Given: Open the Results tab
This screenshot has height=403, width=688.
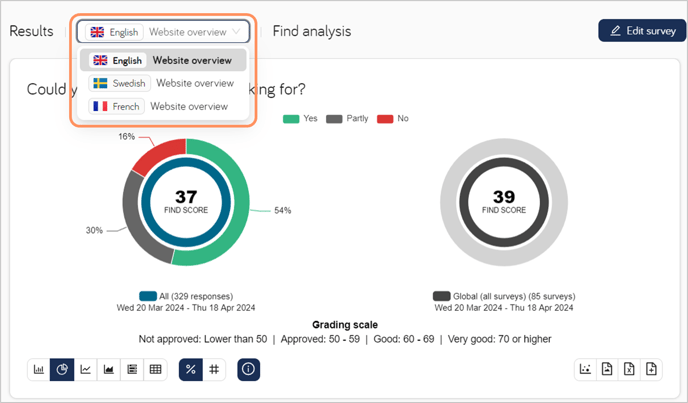Looking at the screenshot, I should [x=31, y=31].
